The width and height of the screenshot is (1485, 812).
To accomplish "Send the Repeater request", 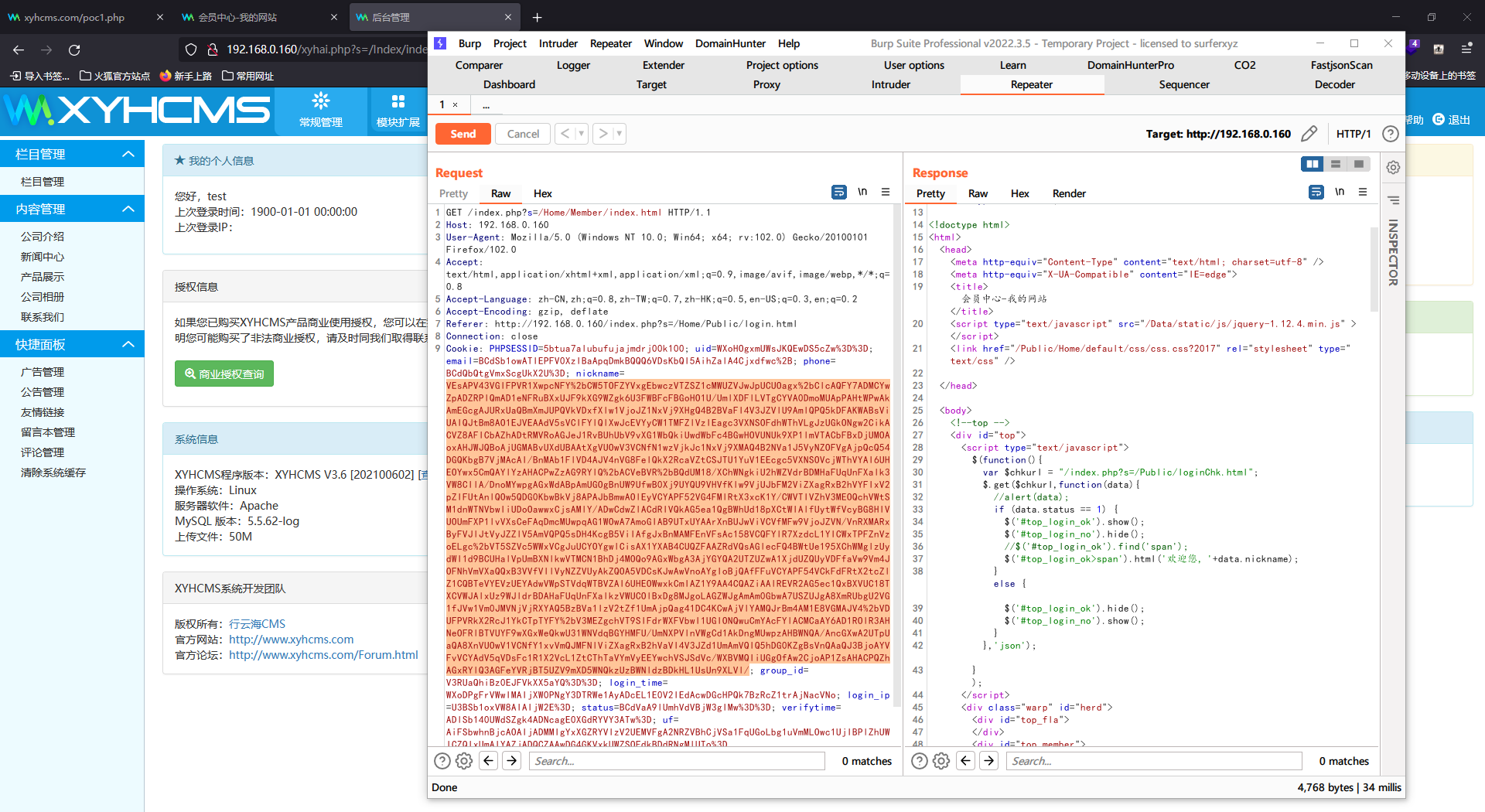I will point(463,134).
